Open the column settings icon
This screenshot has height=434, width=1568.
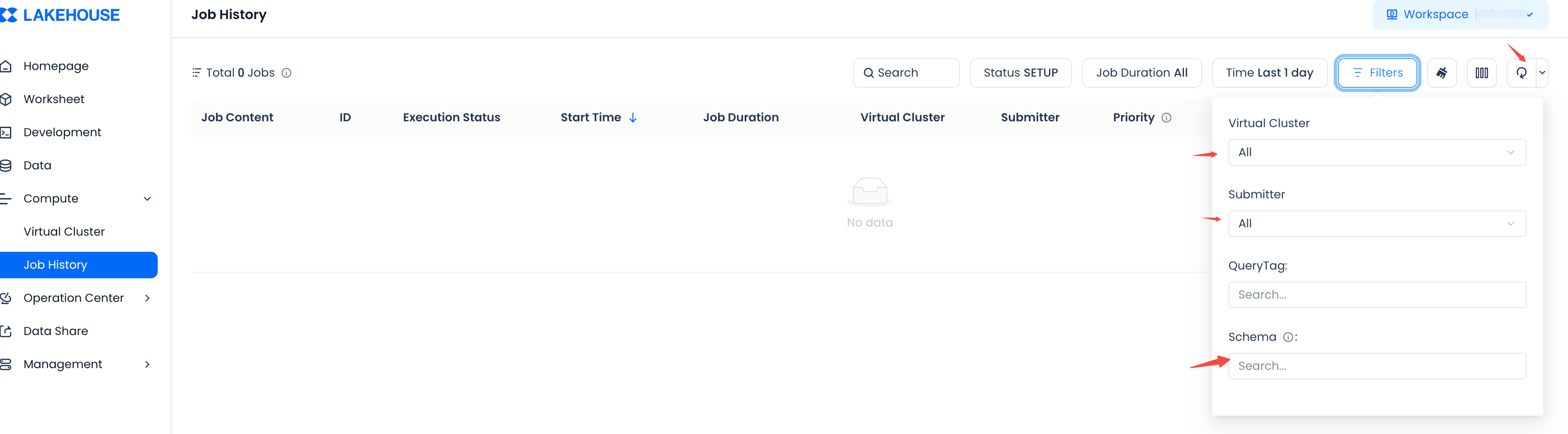1481,73
